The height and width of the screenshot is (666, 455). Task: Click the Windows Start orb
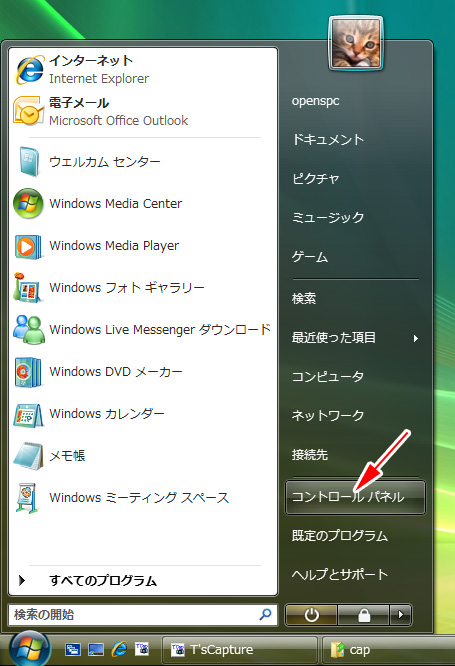click(29, 649)
